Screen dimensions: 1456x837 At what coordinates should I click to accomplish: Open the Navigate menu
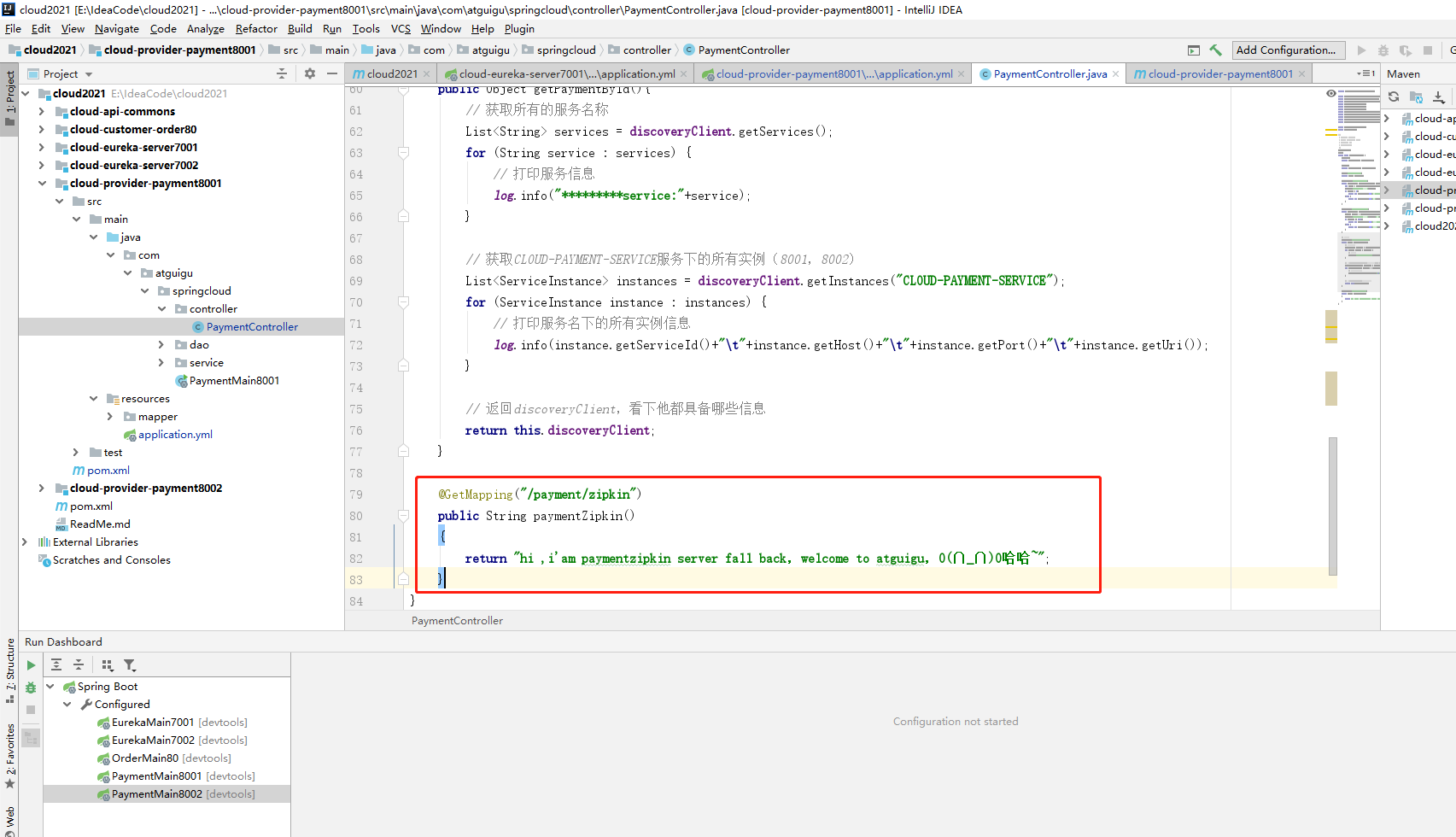[x=117, y=29]
